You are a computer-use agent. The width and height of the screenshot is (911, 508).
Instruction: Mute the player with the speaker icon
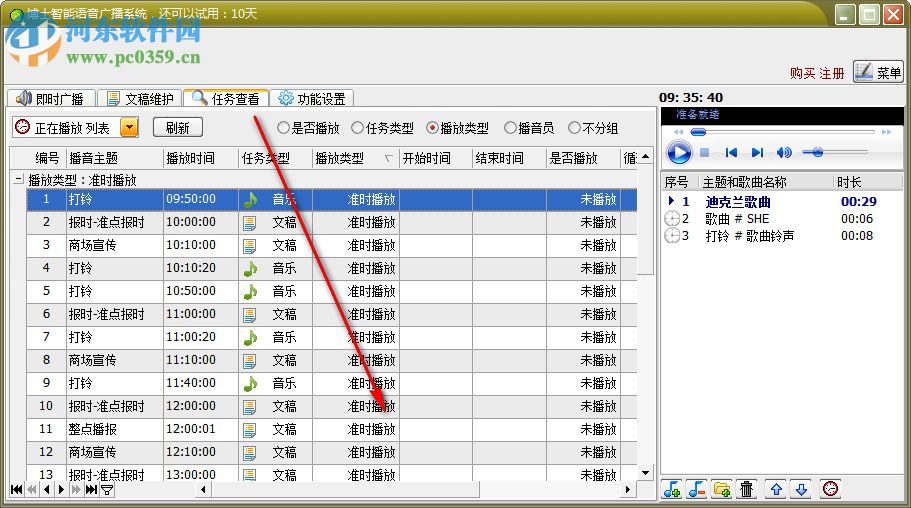click(x=784, y=153)
